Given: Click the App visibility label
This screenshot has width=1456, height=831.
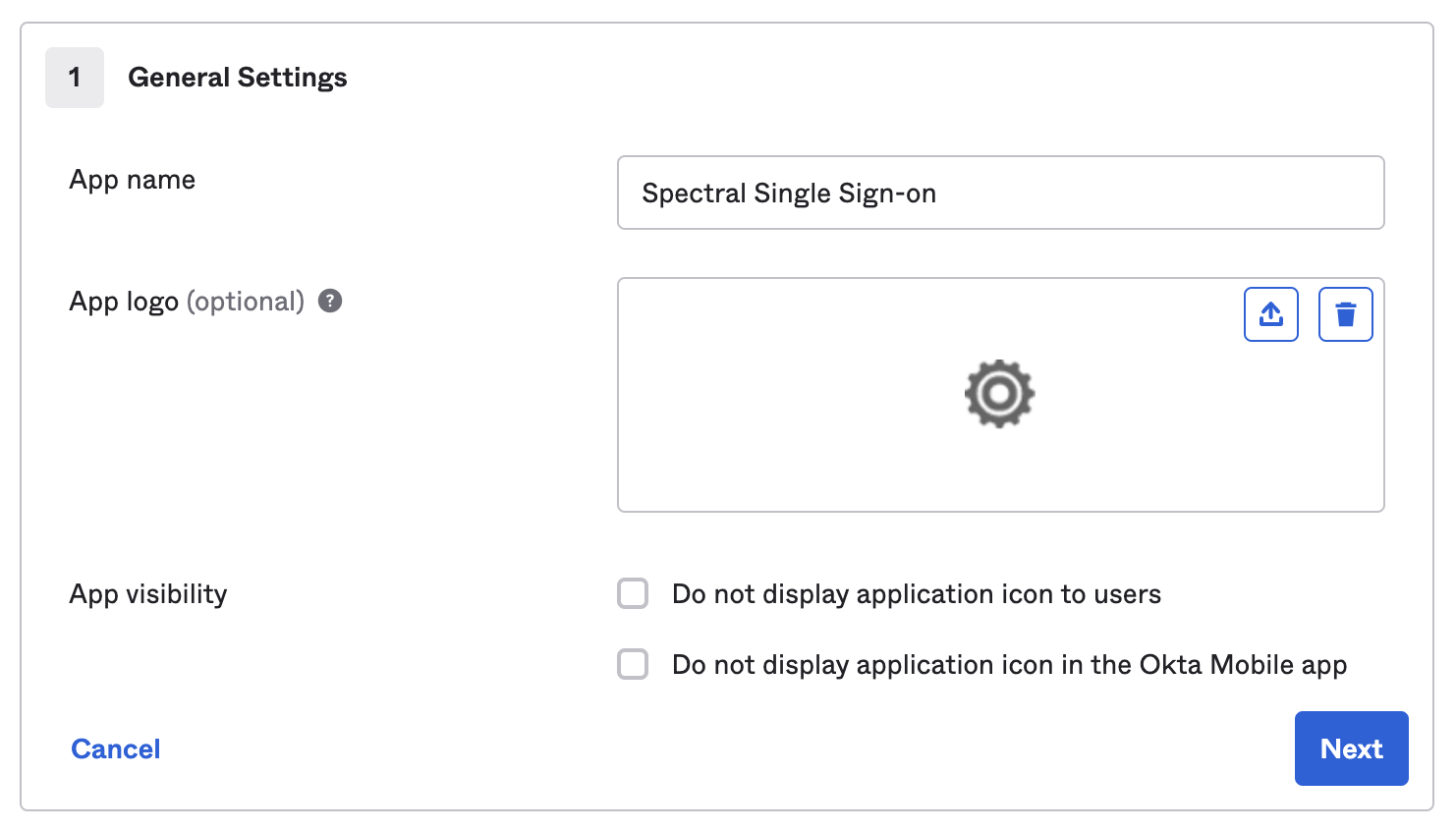Looking at the screenshot, I should [148, 594].
